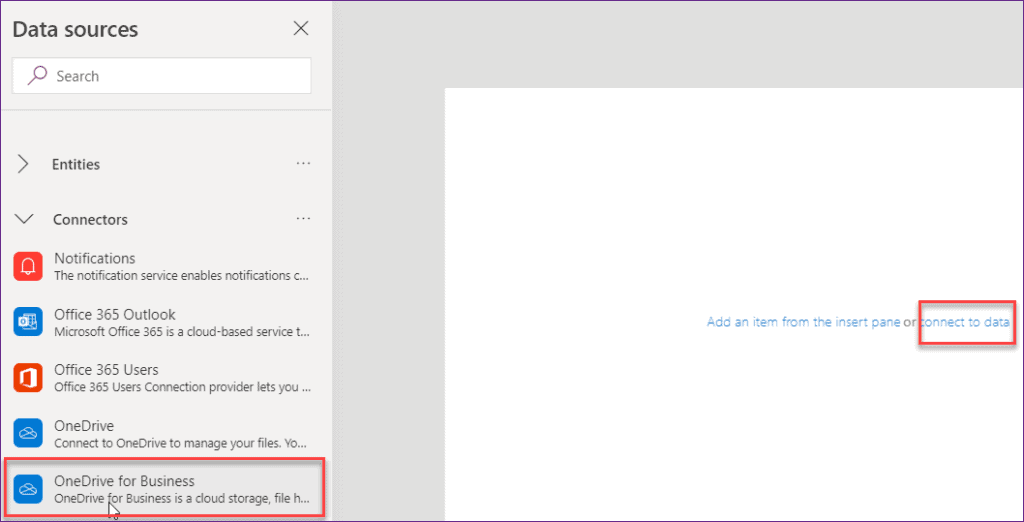1024x522 pixels.
Task: Click the 'Add an item from the insert pane' link
Action: (x=804, y=322)
